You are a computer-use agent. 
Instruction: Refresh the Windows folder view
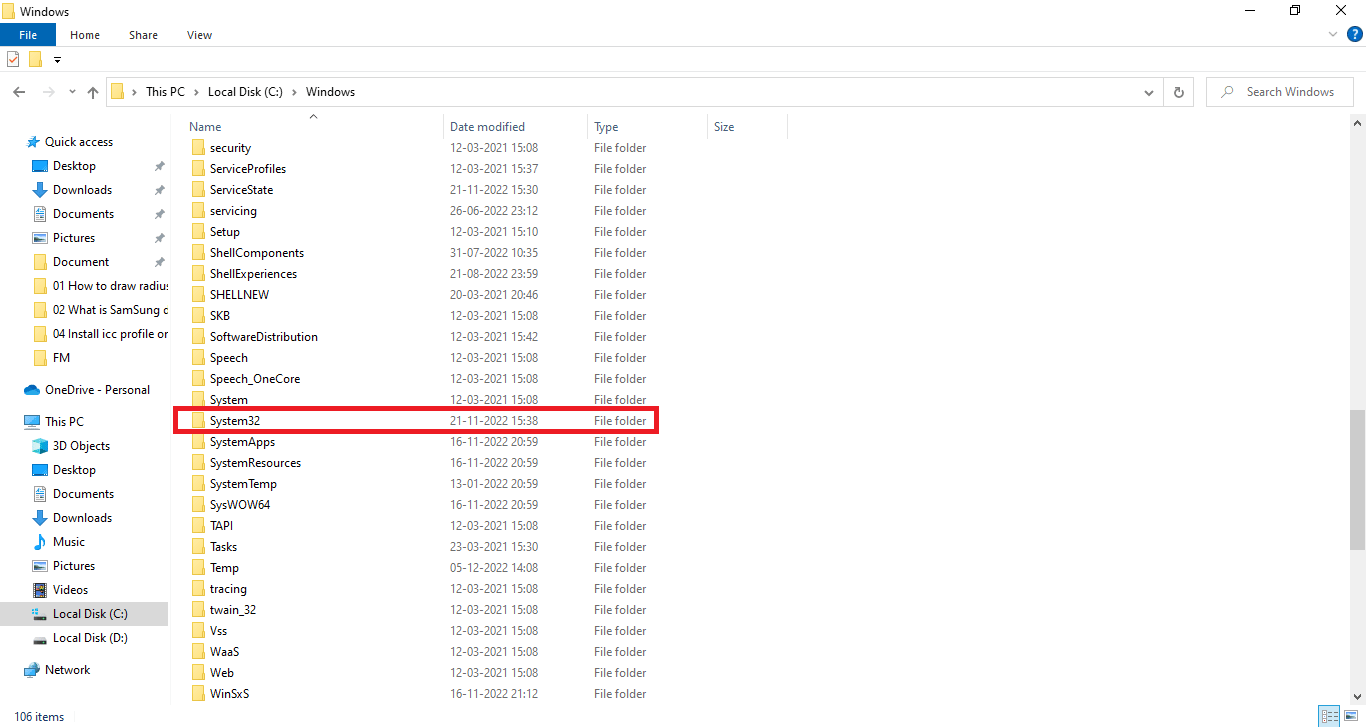point(1178,92)
